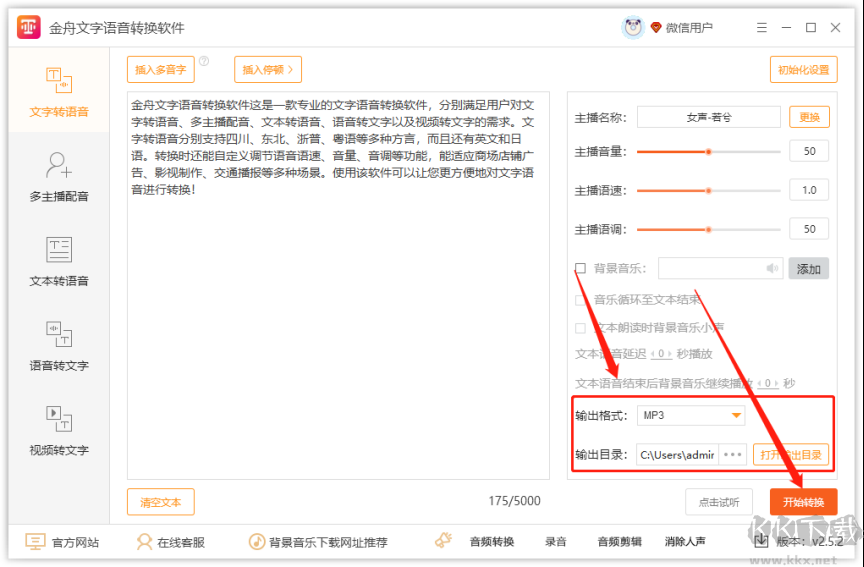Click the 初始化设置 button

tap(803, 69)
